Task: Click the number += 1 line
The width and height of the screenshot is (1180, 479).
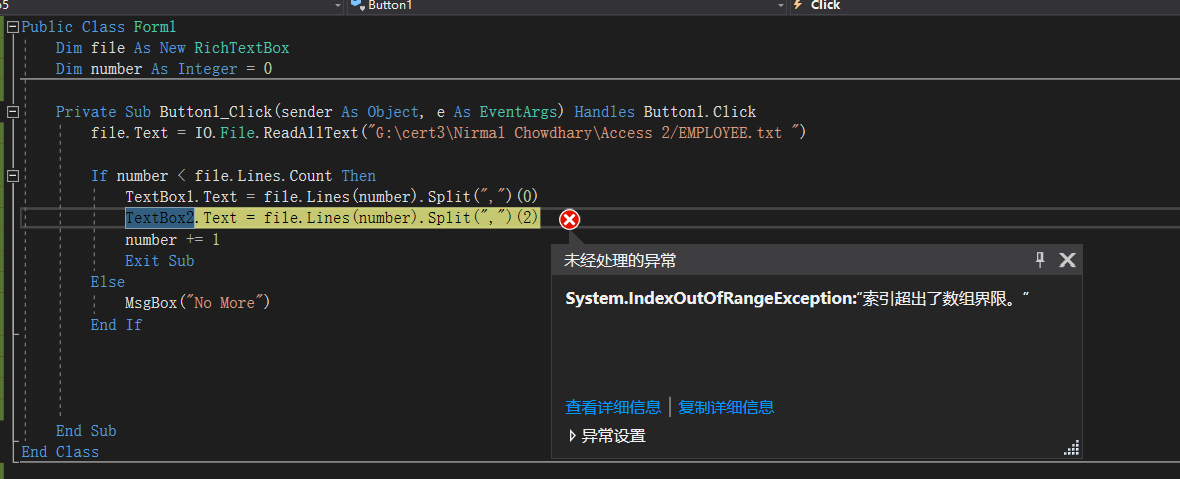Action: [x=172, y=240]
